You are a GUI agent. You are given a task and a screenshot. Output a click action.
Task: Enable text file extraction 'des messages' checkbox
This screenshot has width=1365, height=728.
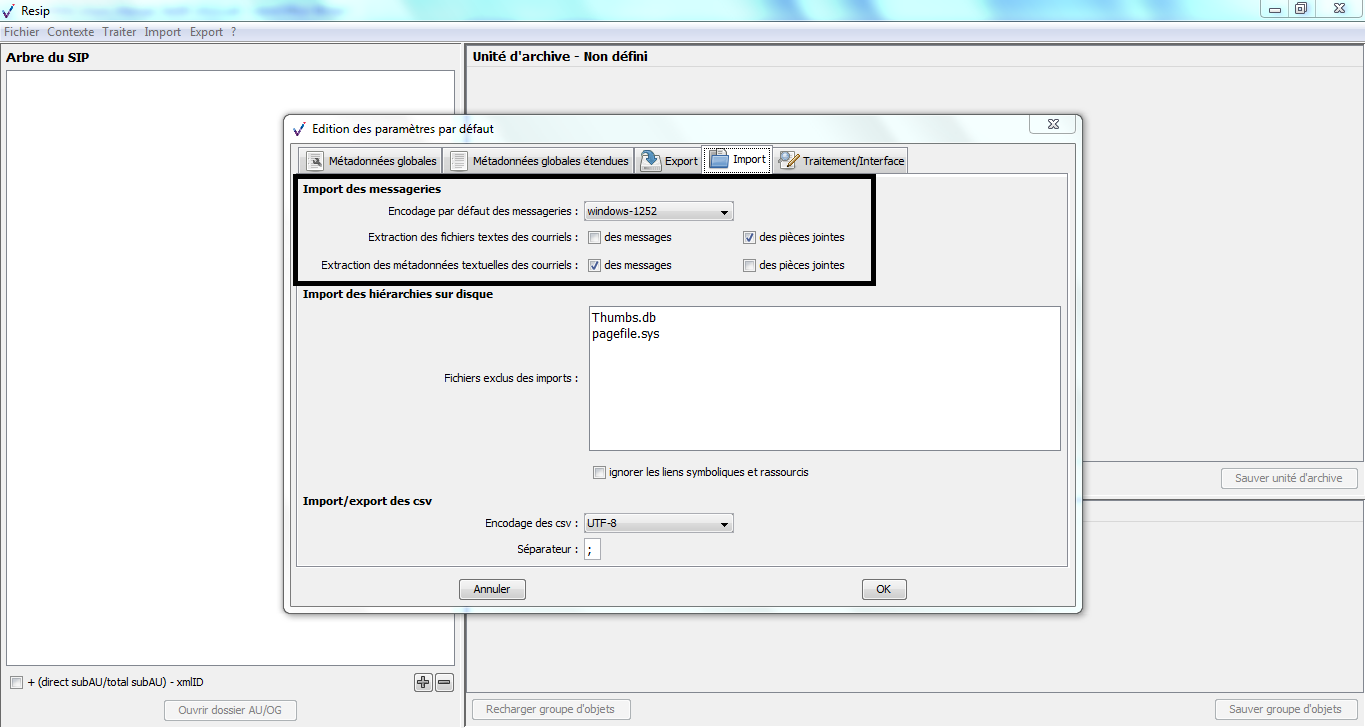pos(594,238)
